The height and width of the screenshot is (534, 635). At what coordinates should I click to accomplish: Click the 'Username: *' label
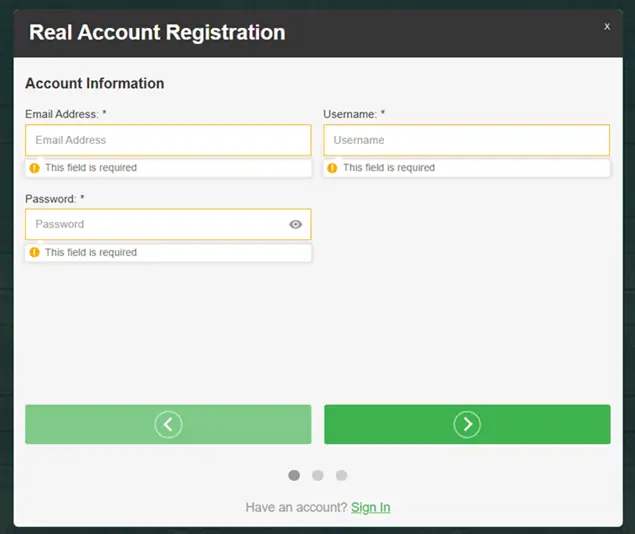coord(354,114)
